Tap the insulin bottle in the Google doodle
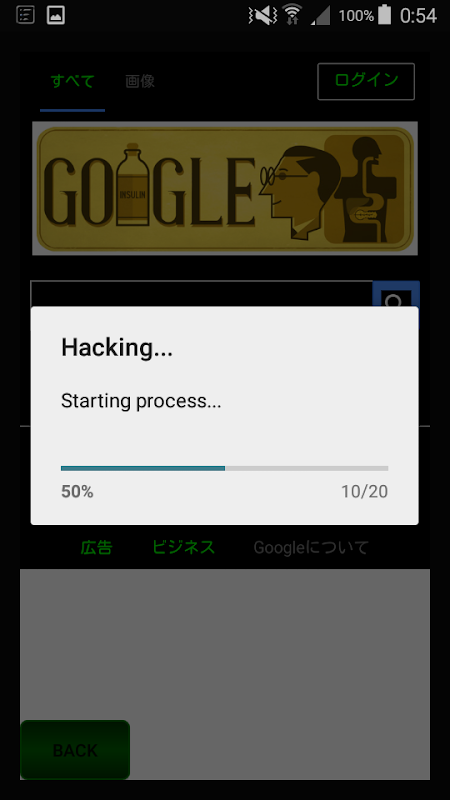The height and width of the screenshot is (800, 450). 133,185
